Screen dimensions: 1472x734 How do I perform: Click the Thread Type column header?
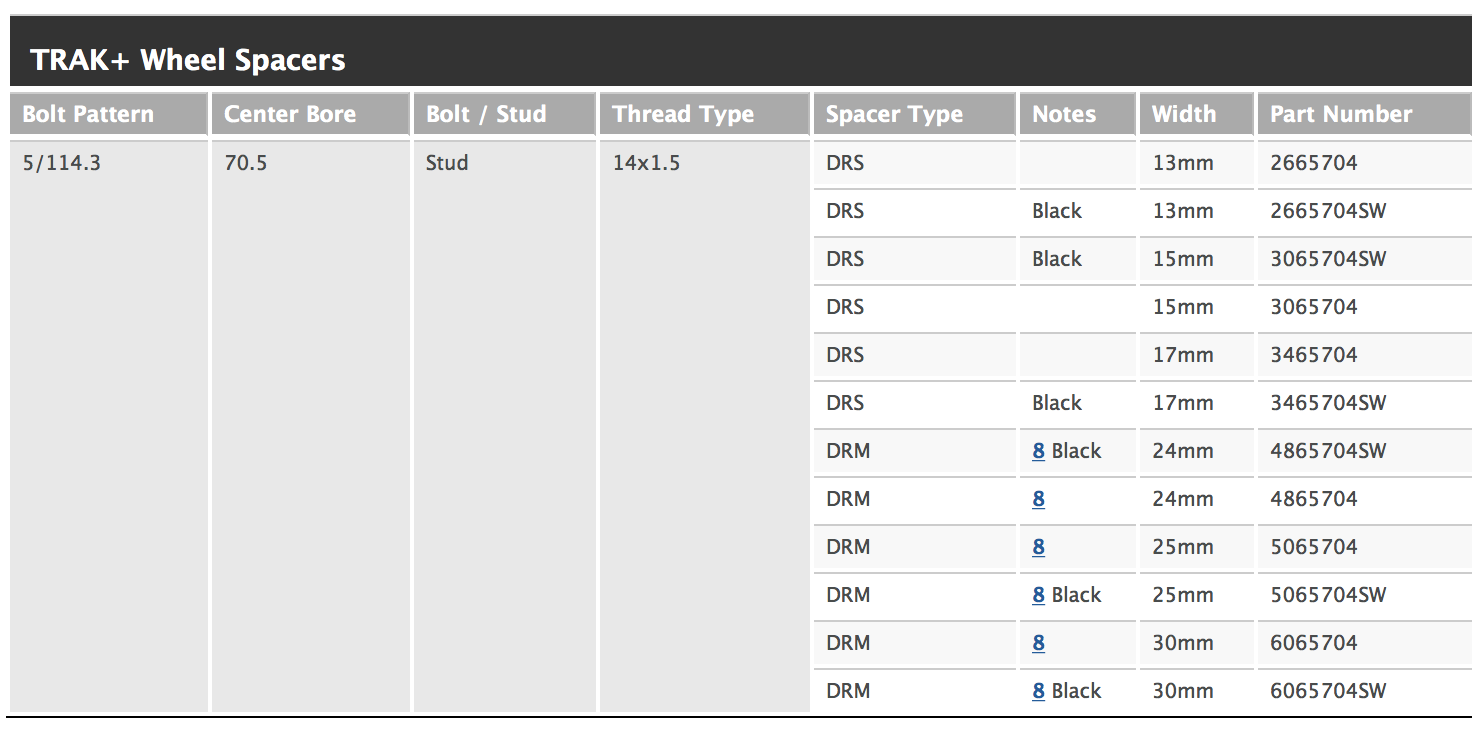(683, 114)
